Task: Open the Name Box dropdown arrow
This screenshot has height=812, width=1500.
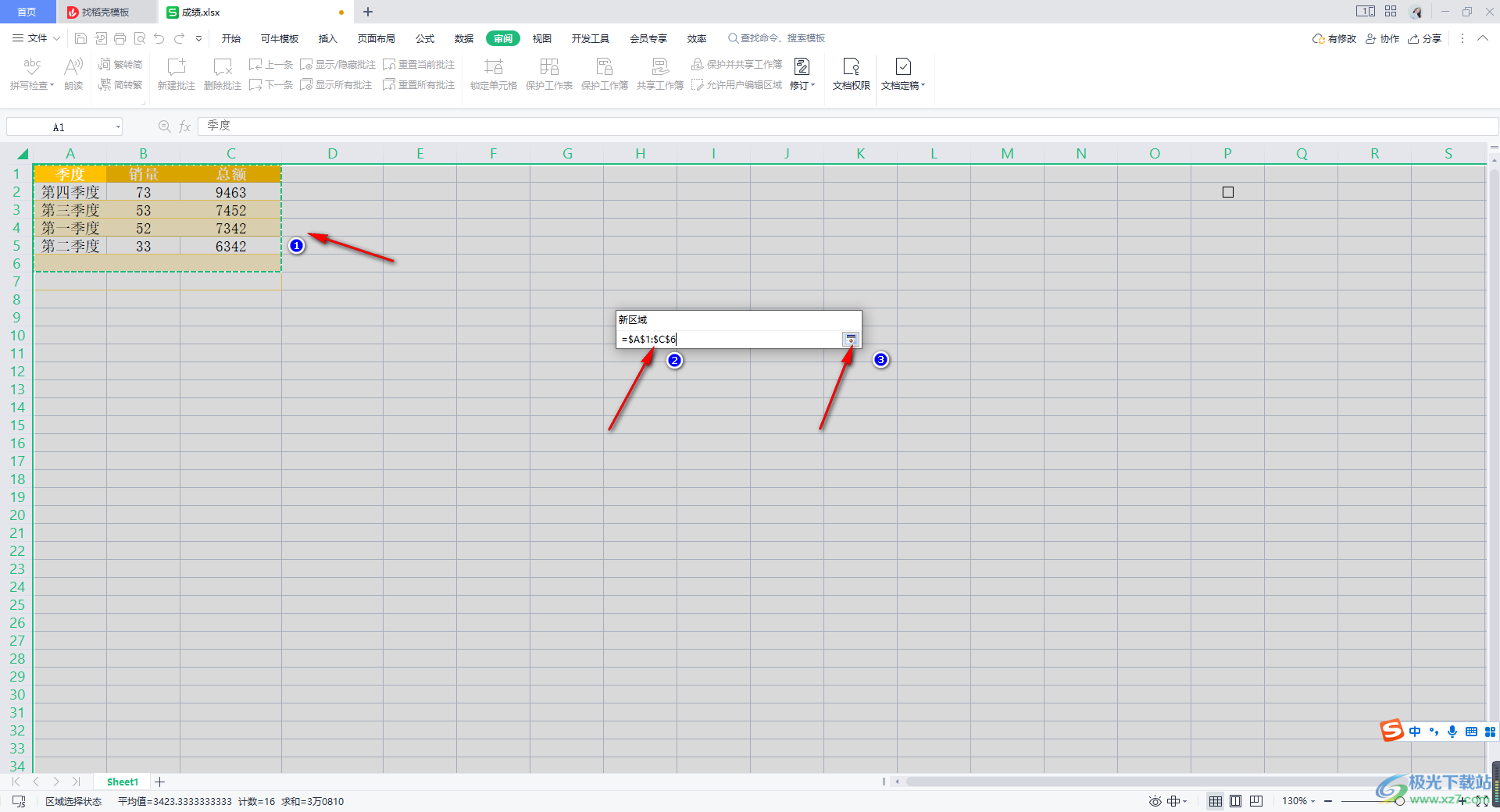Action: pyautogui.click(x=118, y=126)
